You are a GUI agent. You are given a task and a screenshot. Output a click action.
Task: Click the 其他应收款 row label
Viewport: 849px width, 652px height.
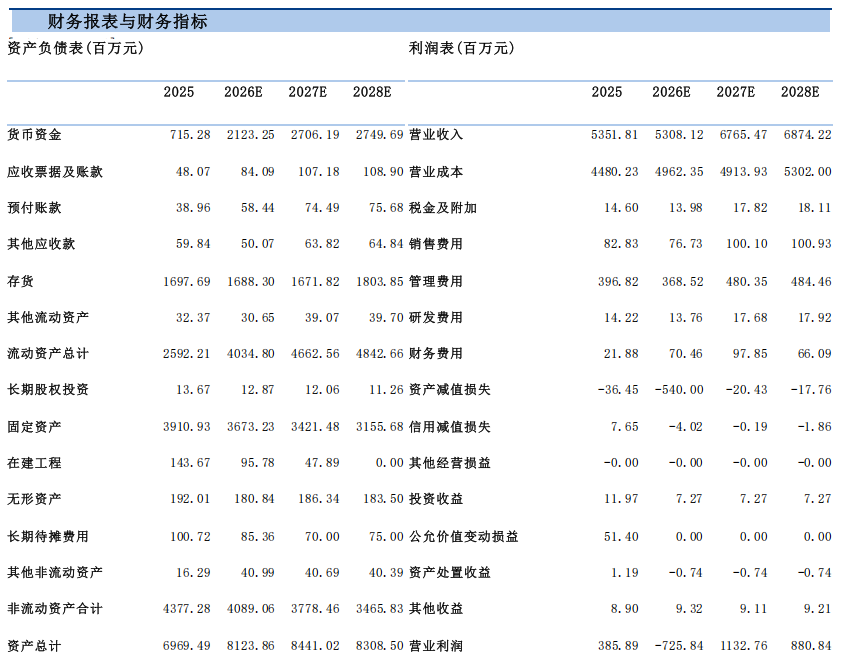pos(41,244)
